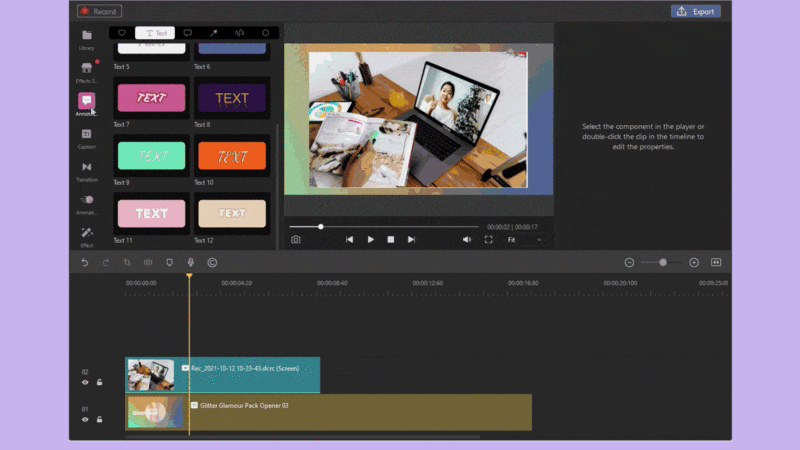Viewport: 800px width, 450px height.
Task: Select the Text 9 green preset
Action: (152, 156)
